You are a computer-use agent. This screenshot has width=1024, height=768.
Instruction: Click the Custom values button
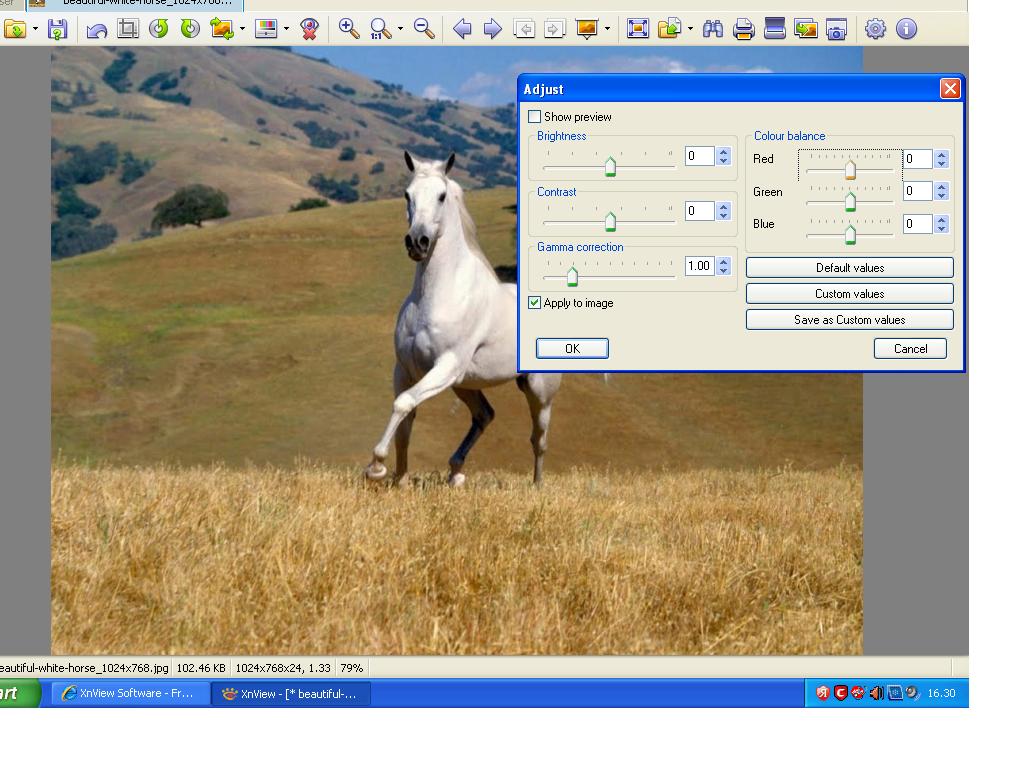pos(850,294)
